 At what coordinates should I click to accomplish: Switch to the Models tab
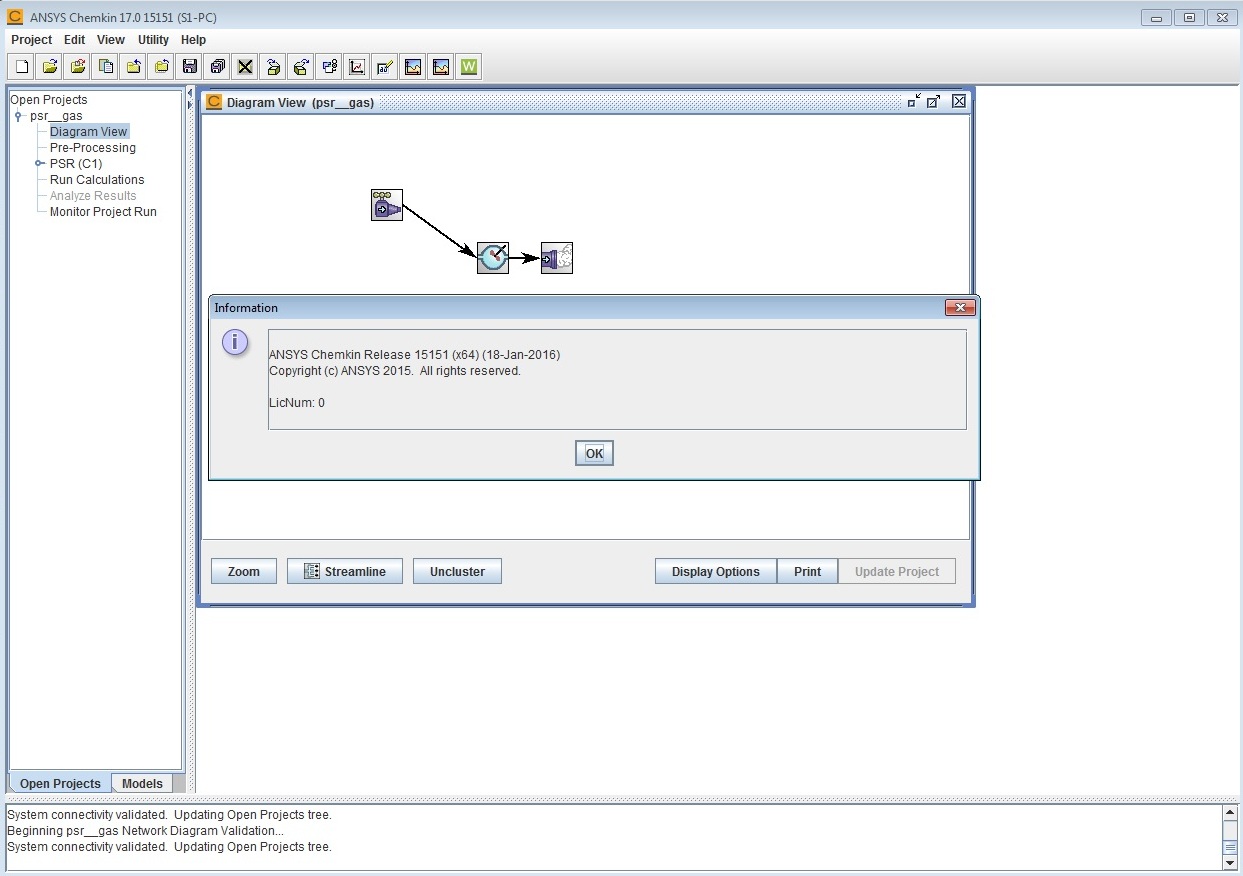pyautogui.click(x=142, y=784)
